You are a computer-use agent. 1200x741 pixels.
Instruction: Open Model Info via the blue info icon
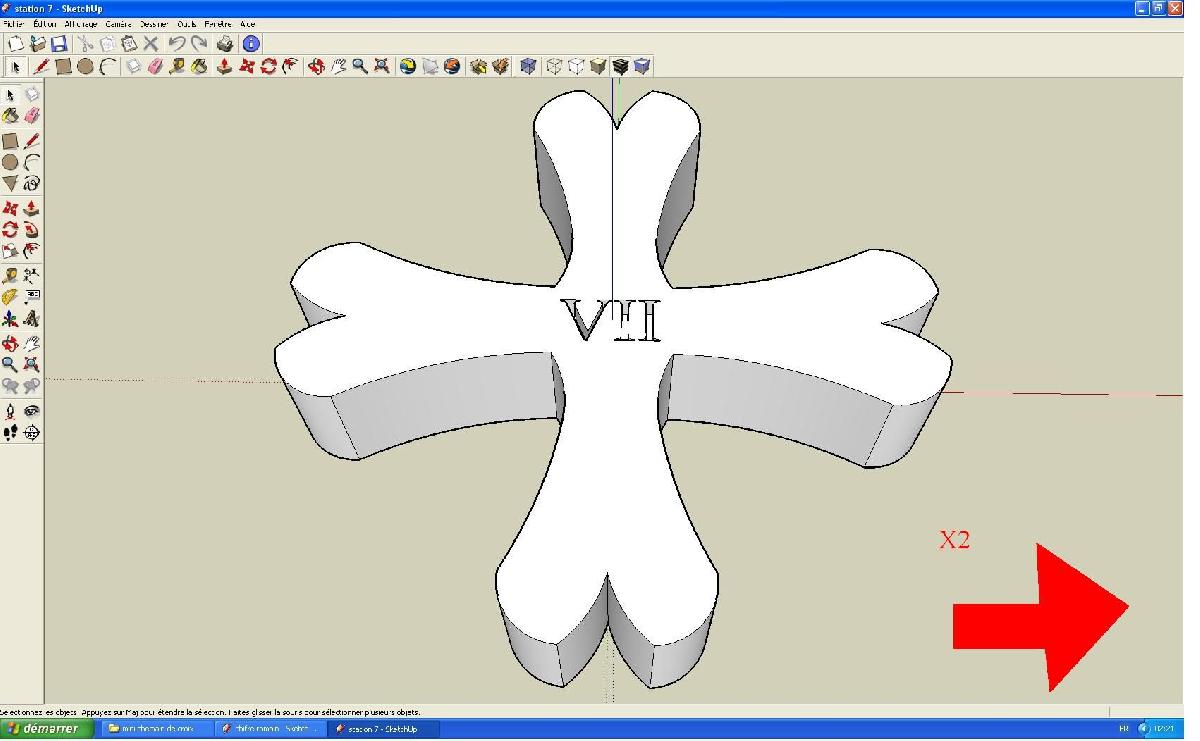click(x=251, y=44)
